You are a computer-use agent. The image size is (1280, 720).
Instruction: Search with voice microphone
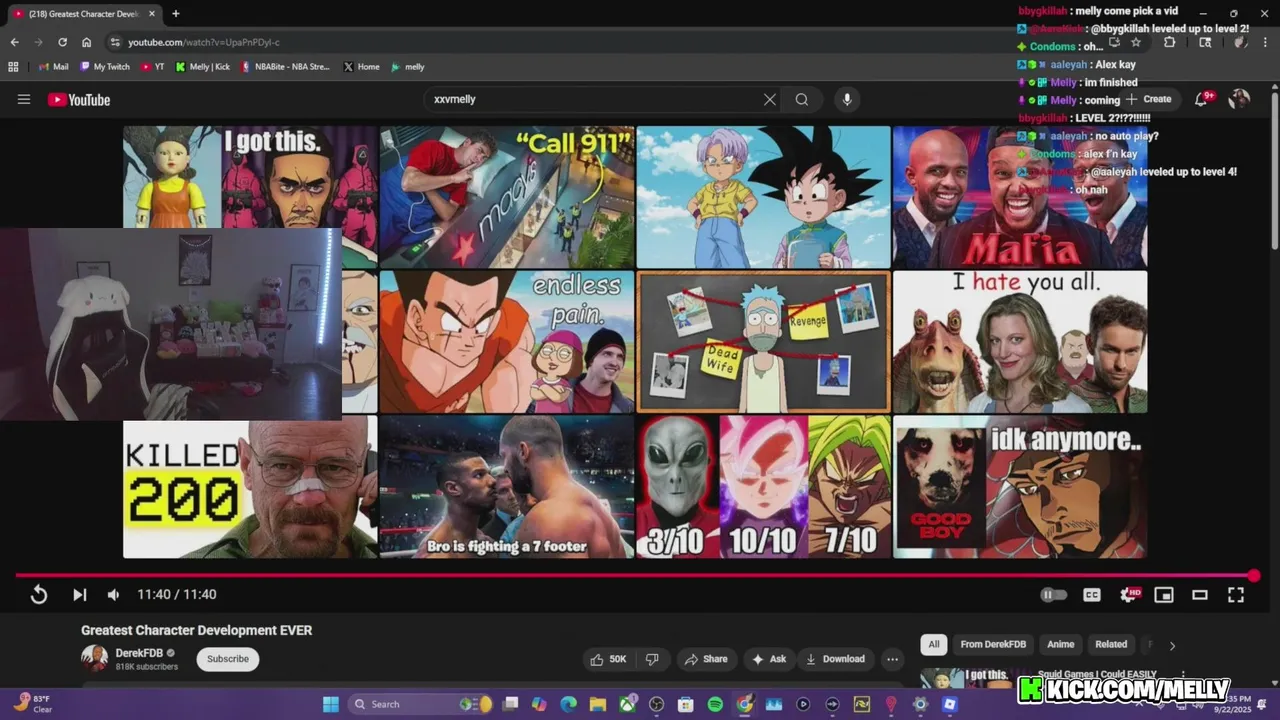pyautogui.click(x=847, y=99)
